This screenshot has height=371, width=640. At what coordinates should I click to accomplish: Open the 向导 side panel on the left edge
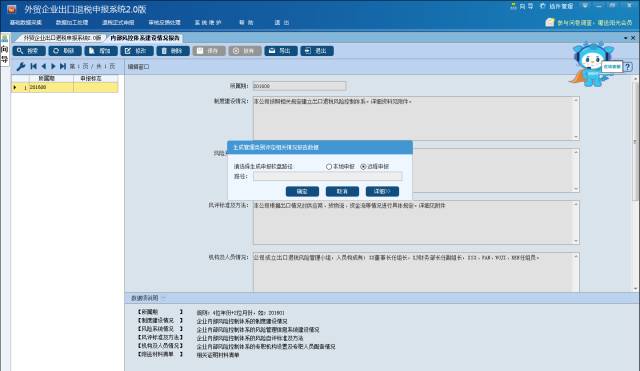coord(4,50)
